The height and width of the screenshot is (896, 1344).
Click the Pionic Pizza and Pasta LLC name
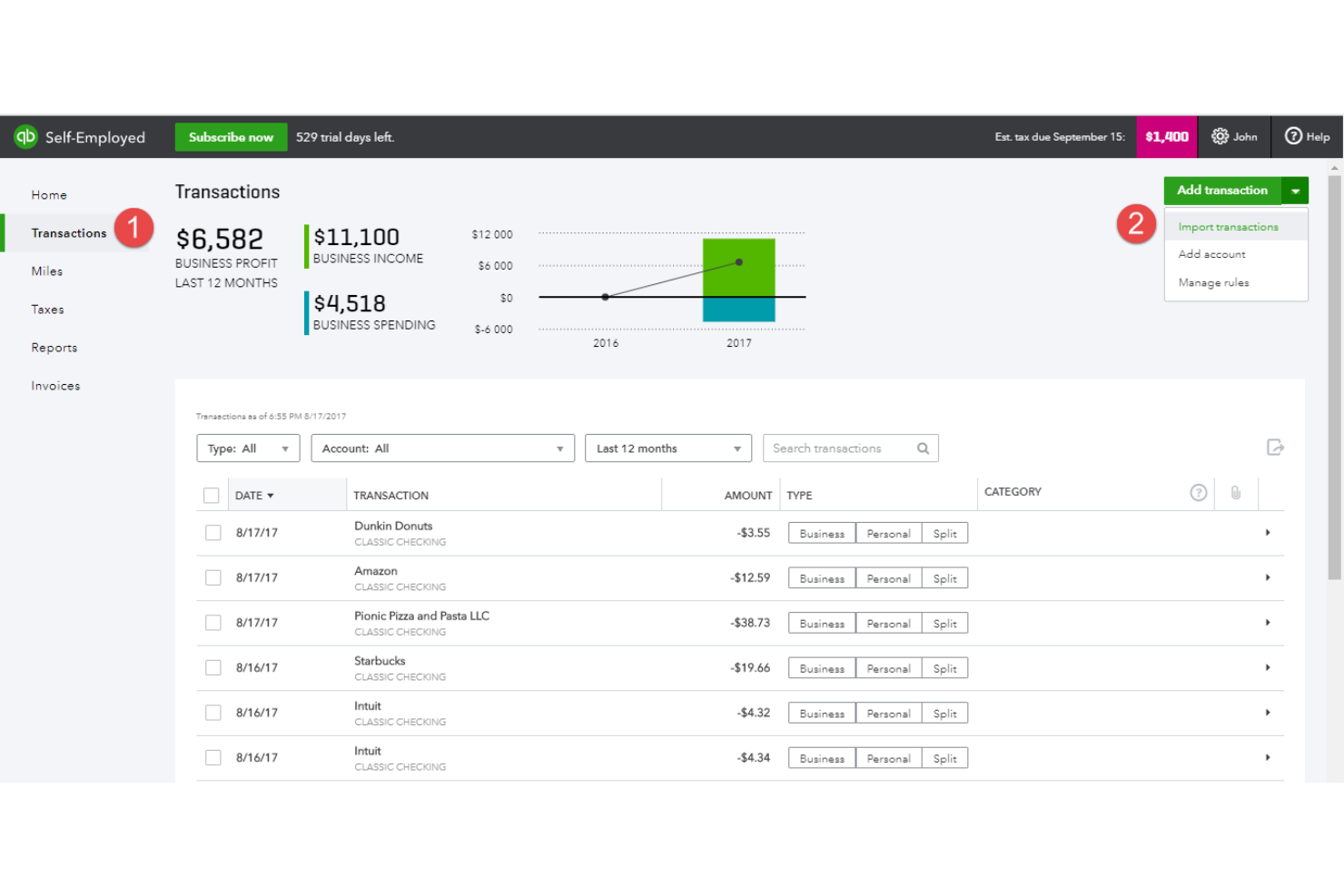[421, 615]
